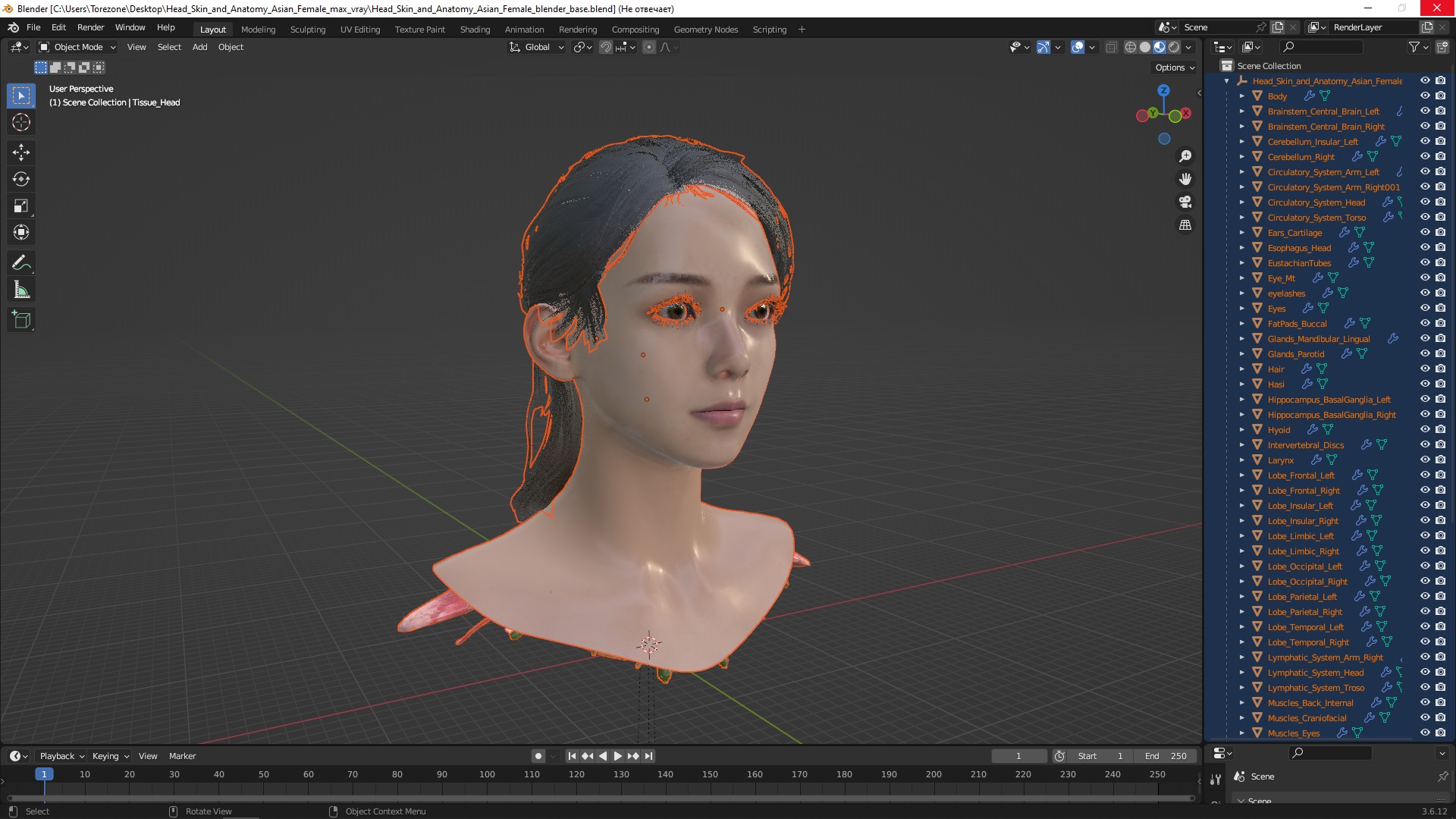
Task: Switch to the UV Editing workspace tab
Action: point(359,30)
